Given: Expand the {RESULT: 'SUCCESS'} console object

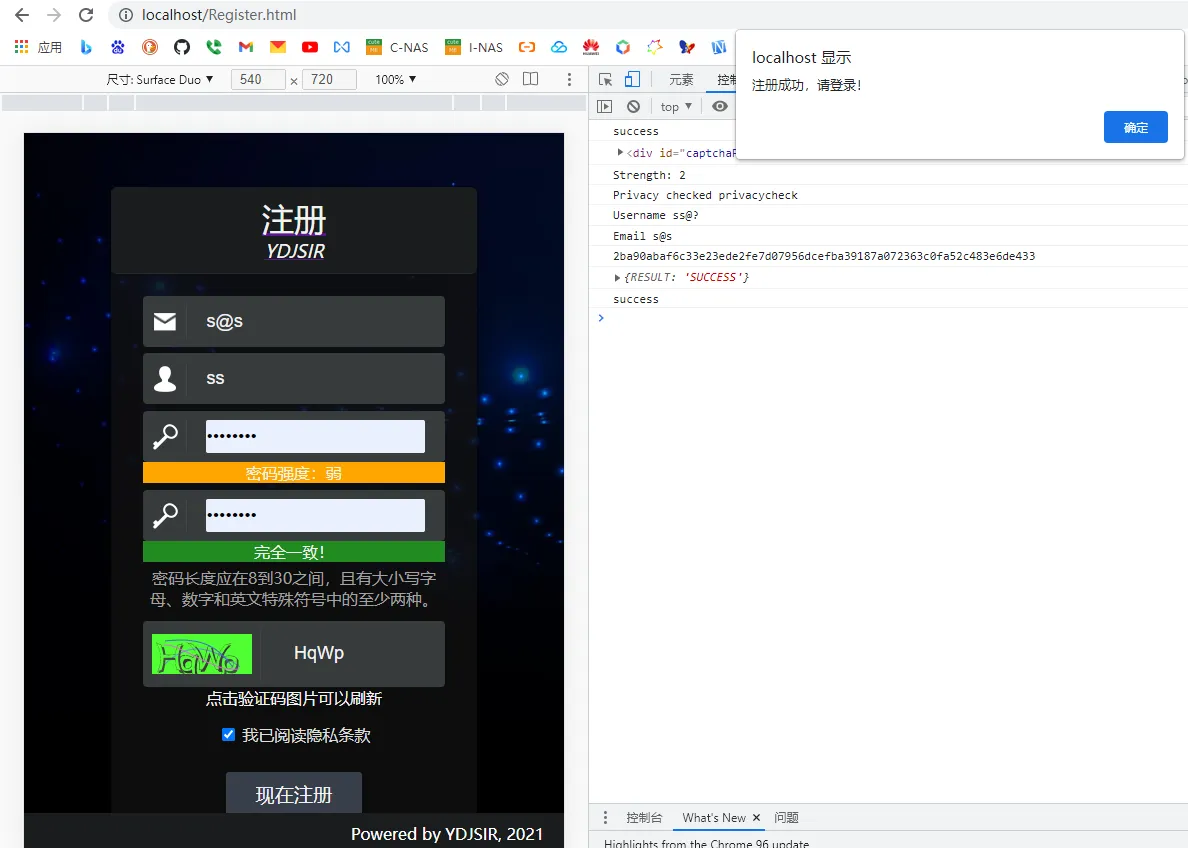Looking at the screenshot, I should click(x=617, y=277).
